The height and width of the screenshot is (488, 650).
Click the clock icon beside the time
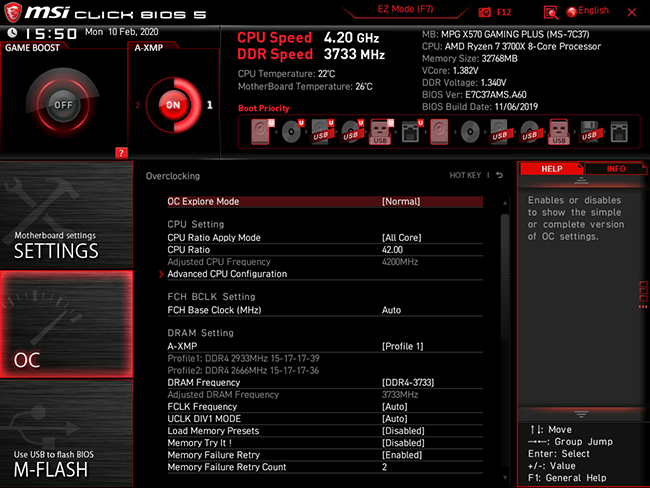tap(12, 33)
